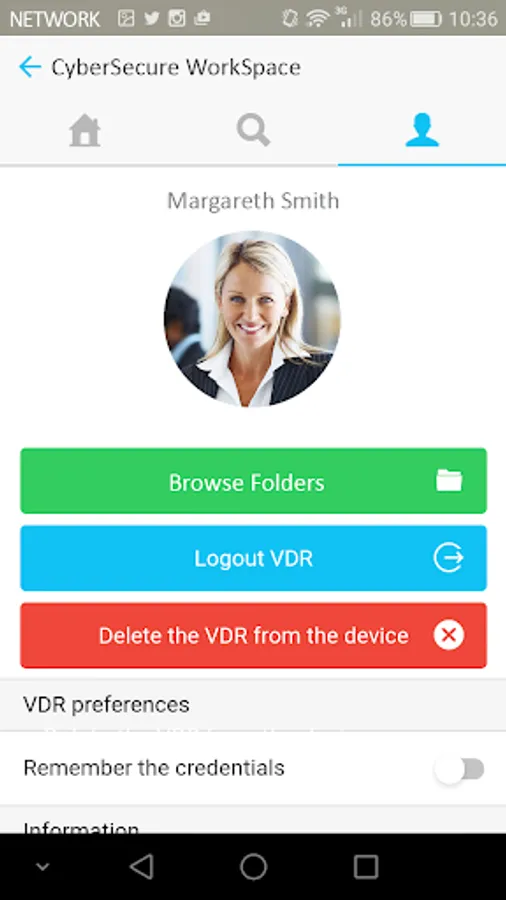Tap the Margareth Smith name label
Viewport: 506px width, 900px height.
coord(253,201)
